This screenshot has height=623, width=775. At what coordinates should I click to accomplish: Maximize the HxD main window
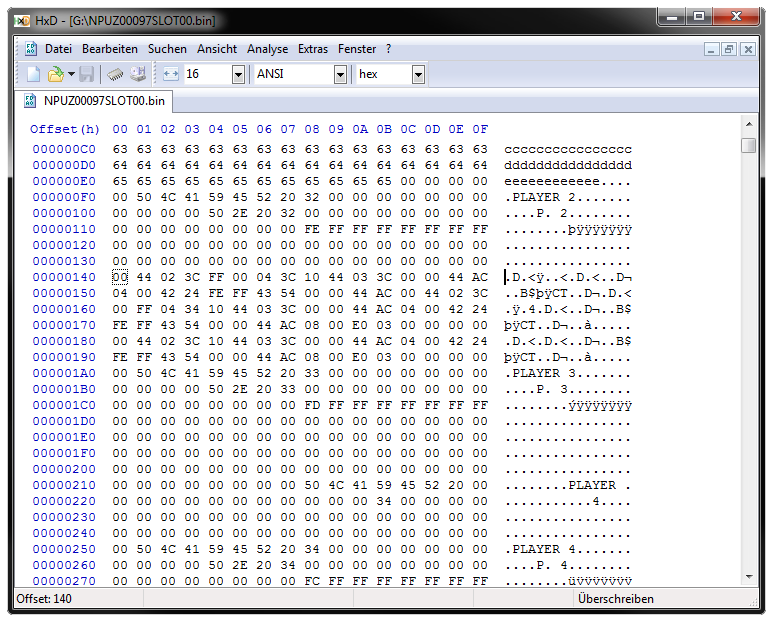699,17
